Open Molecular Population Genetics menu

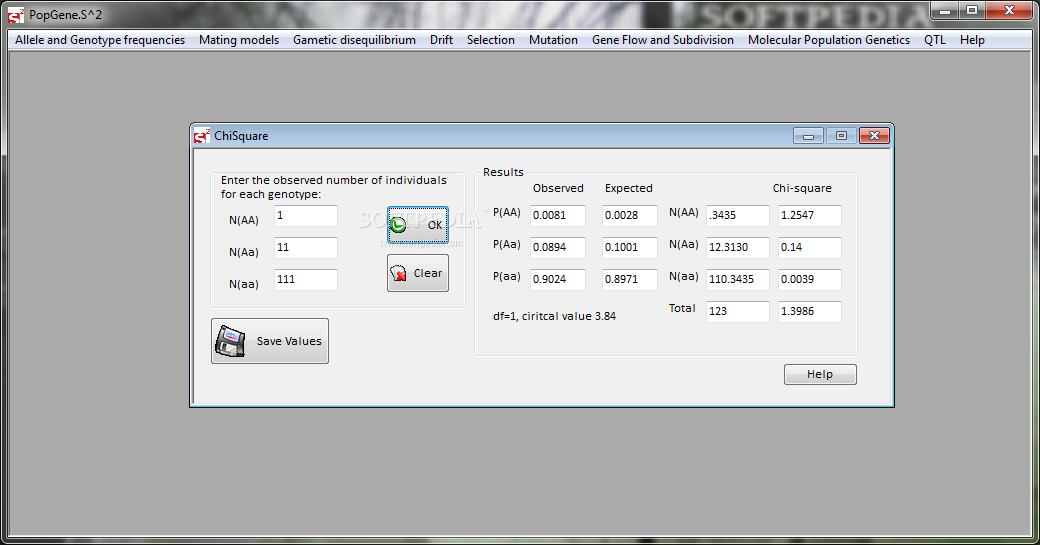(828, 40)
